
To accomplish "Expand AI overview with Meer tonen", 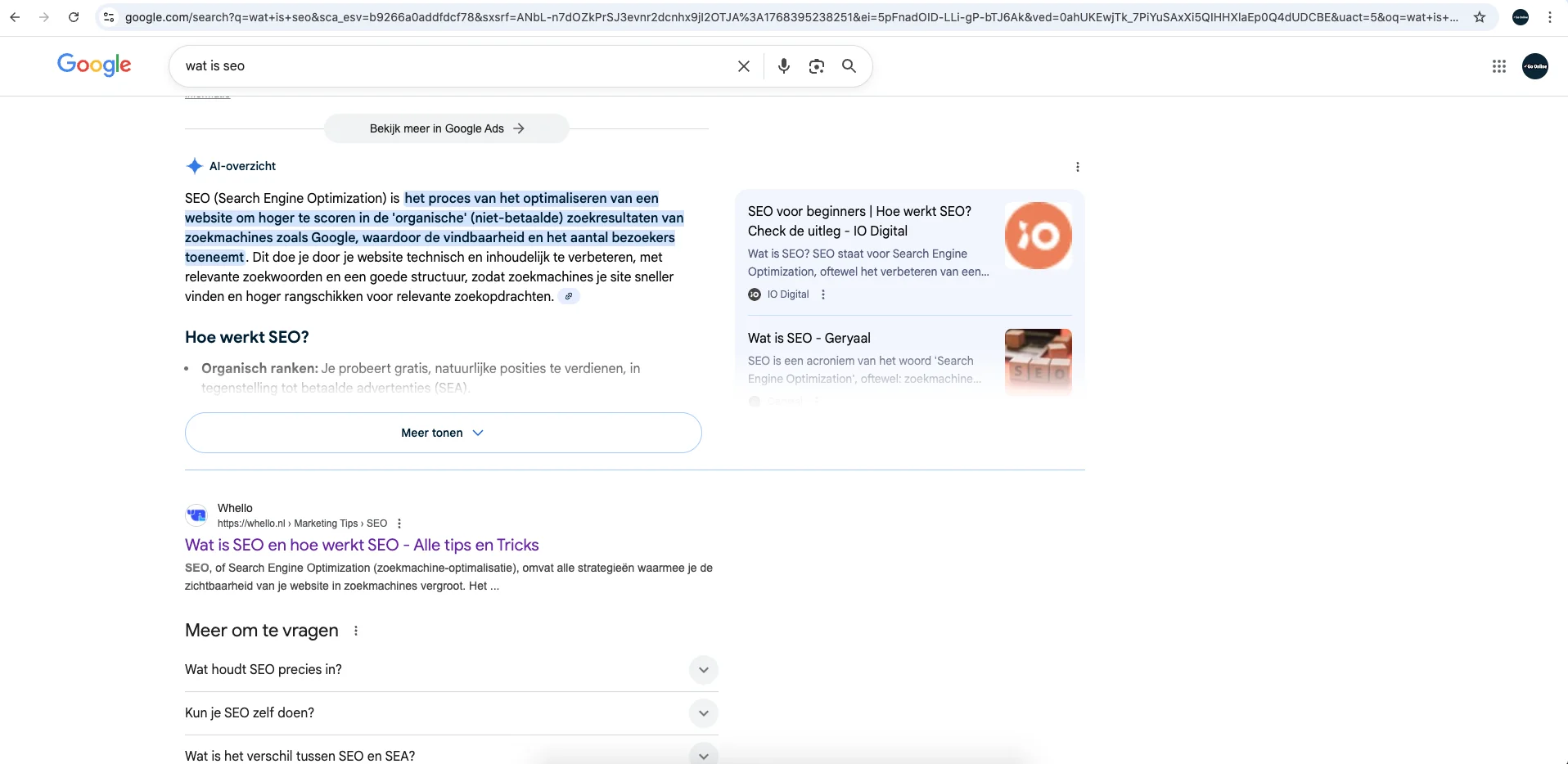I will tap(443, 433).
